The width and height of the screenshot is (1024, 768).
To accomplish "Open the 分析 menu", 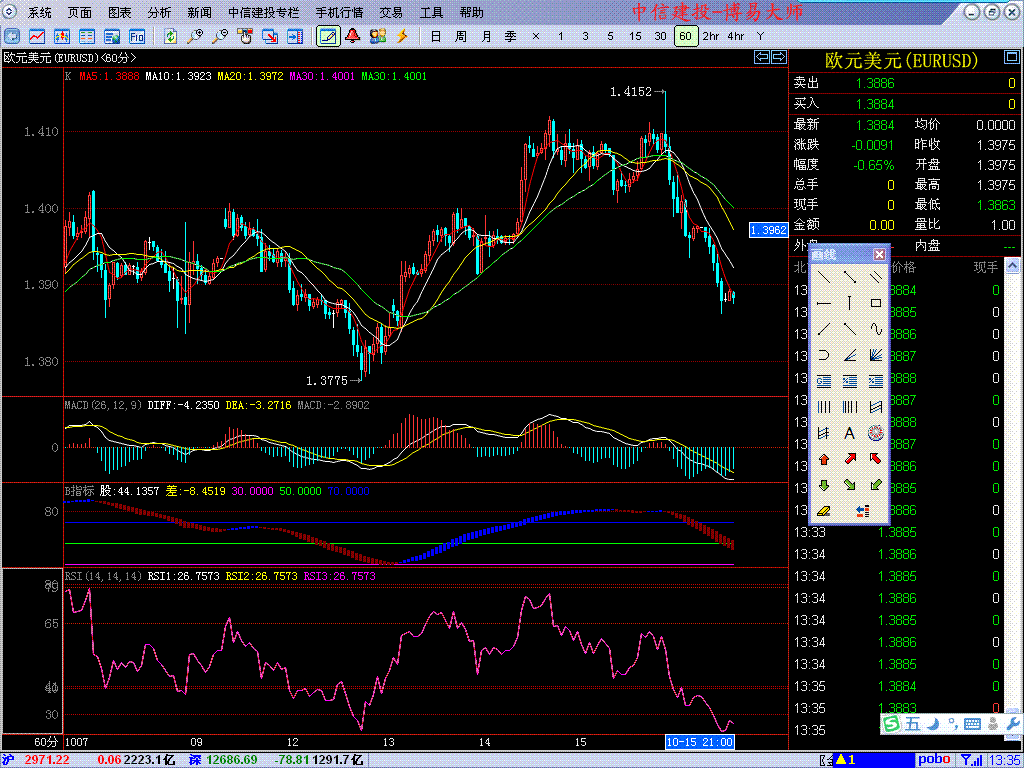I will coord(159,13).
